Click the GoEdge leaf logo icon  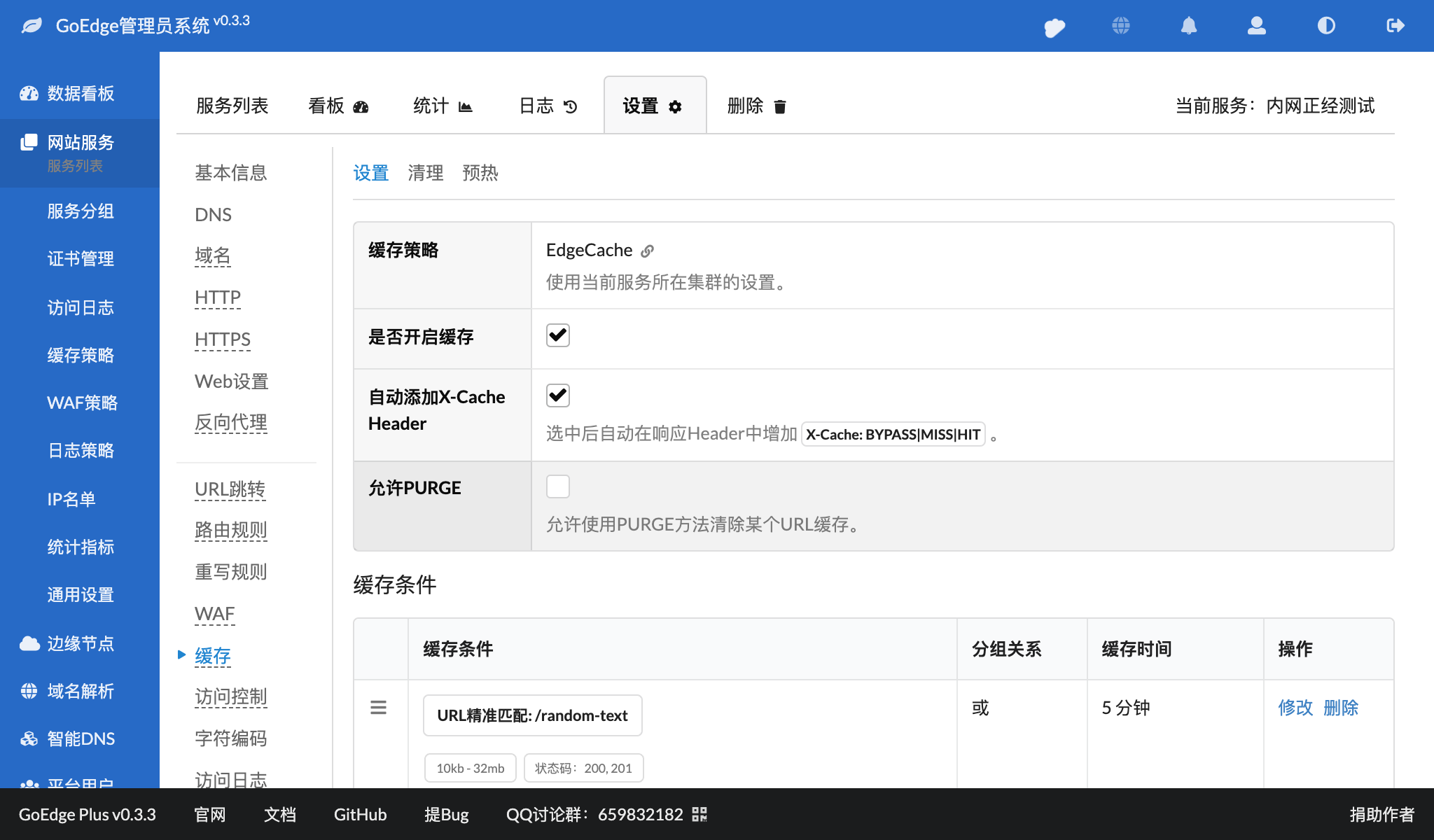(32, 26)
